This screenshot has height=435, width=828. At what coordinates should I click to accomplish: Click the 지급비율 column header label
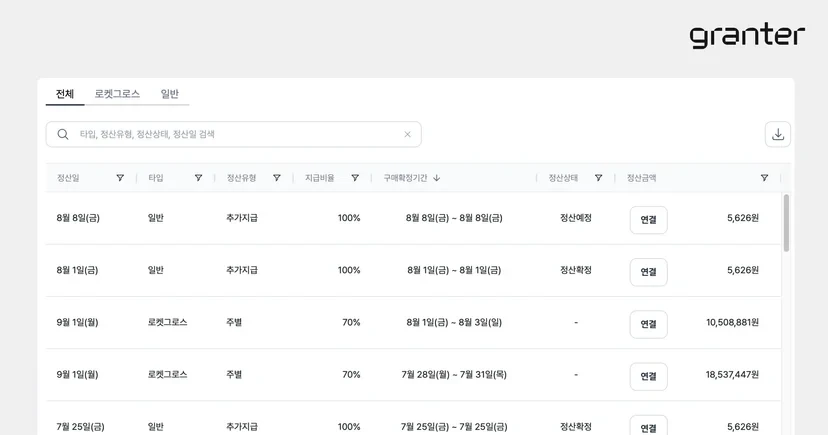(x=319, y=178)
